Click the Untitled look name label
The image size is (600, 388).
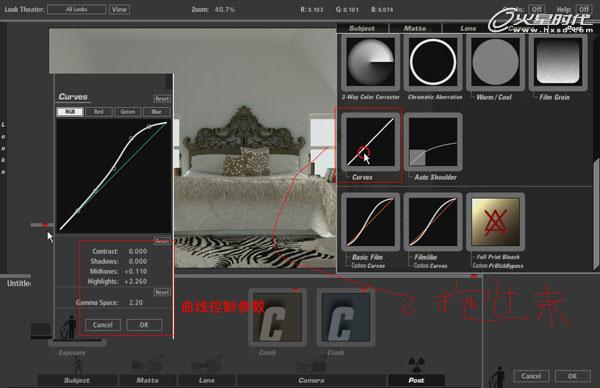pyautogui.click(x=18, y=283)
